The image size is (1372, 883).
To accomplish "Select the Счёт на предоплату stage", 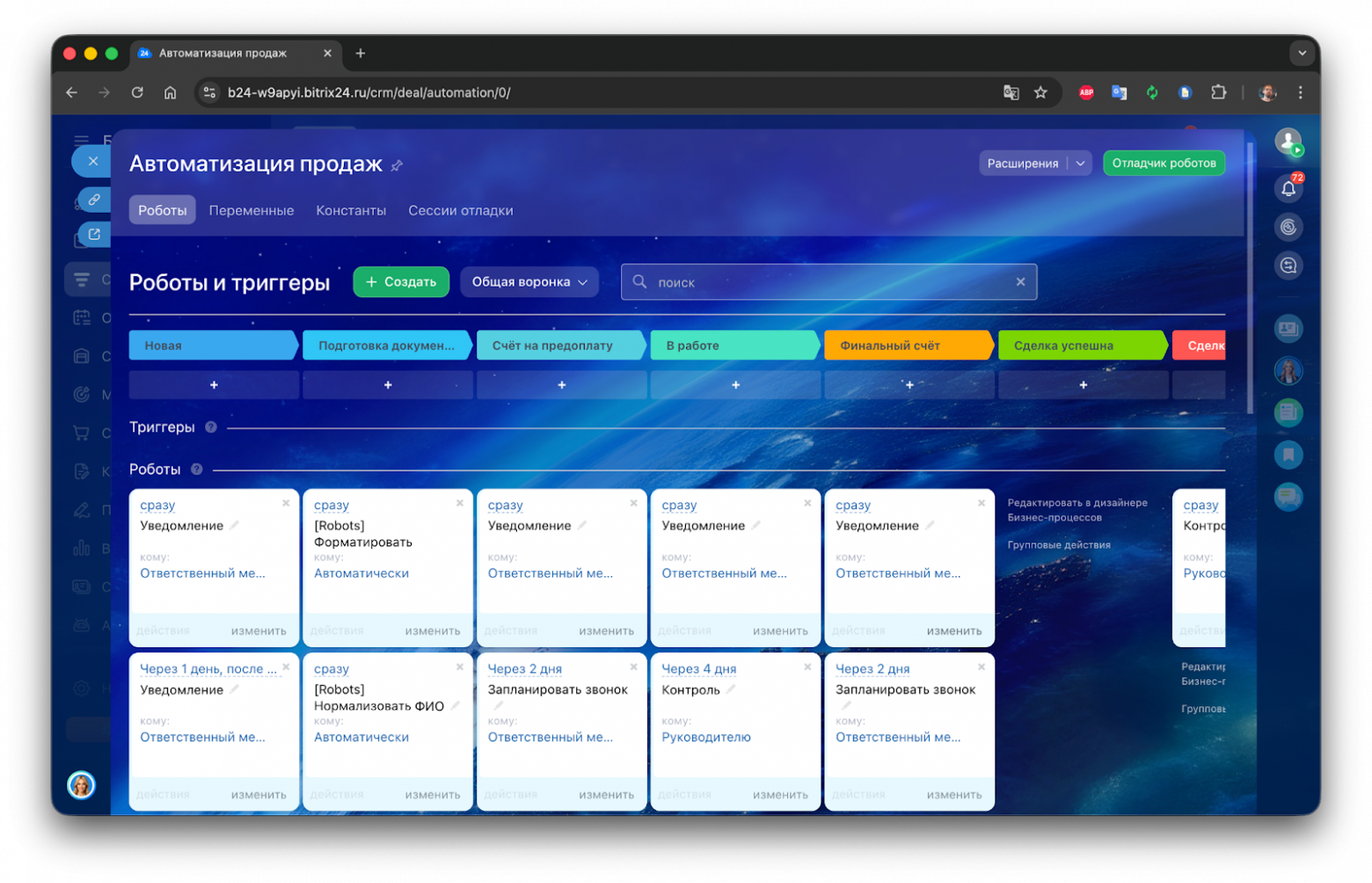I will 561,346.
